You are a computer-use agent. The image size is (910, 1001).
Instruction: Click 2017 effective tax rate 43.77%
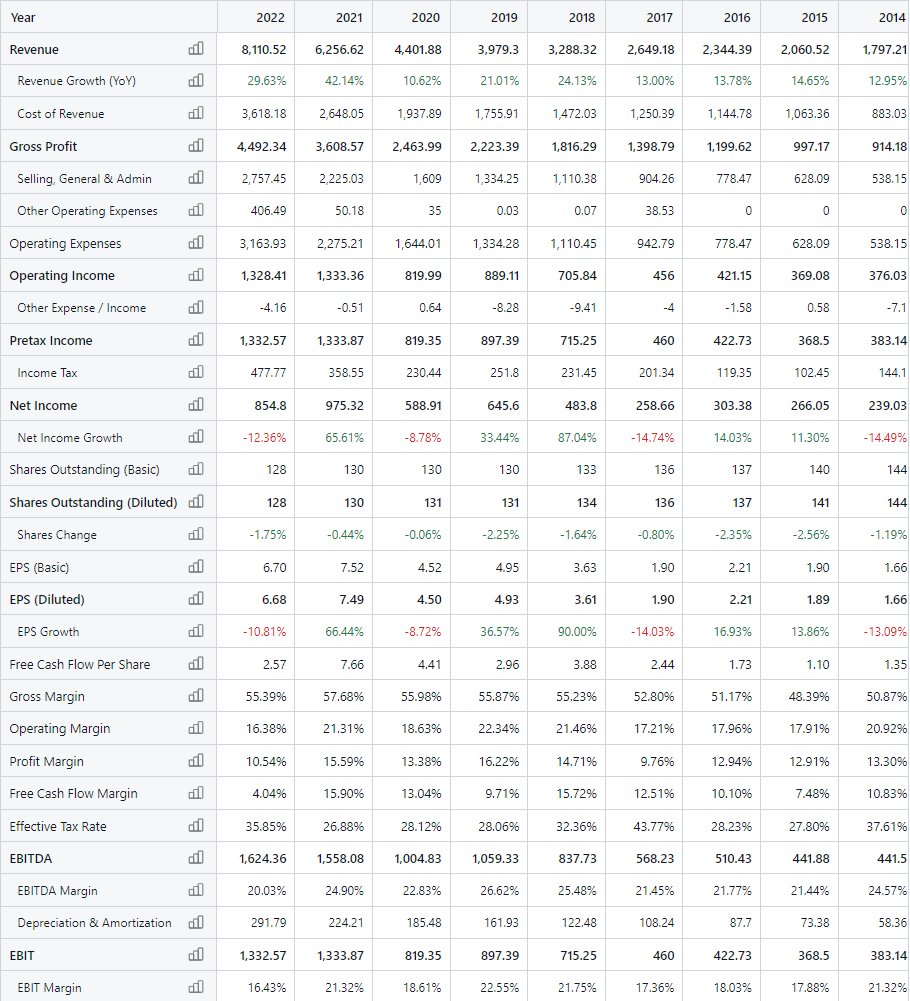pyautogui.click(x=654, y=826)
